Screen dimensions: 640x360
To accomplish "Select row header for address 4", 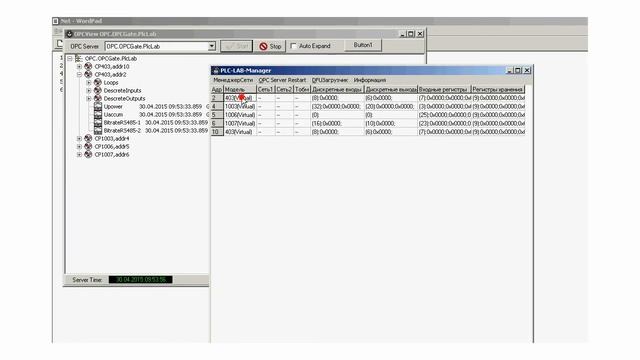I will pyautogui.click(x=217, y=107).
